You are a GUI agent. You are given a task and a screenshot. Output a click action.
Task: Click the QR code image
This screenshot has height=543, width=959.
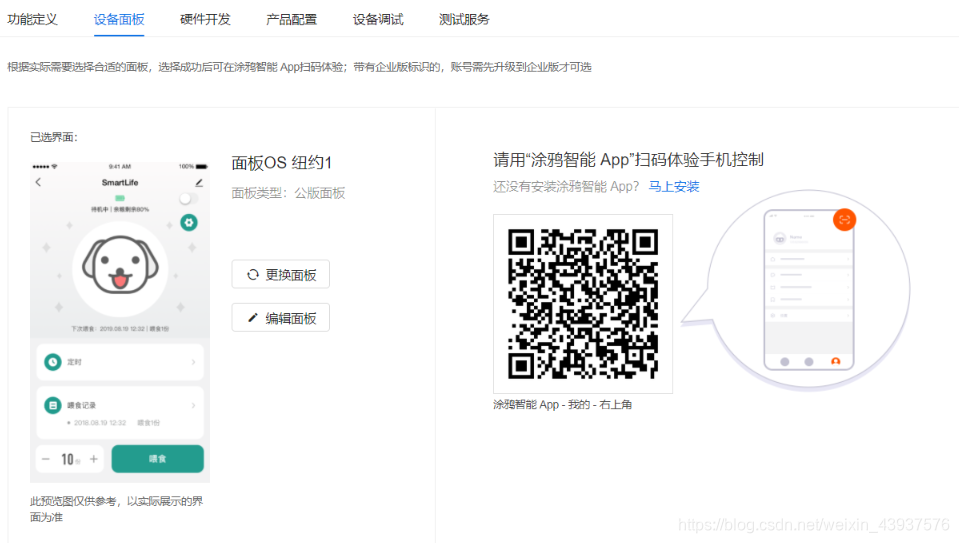click(x=583, y=304)
